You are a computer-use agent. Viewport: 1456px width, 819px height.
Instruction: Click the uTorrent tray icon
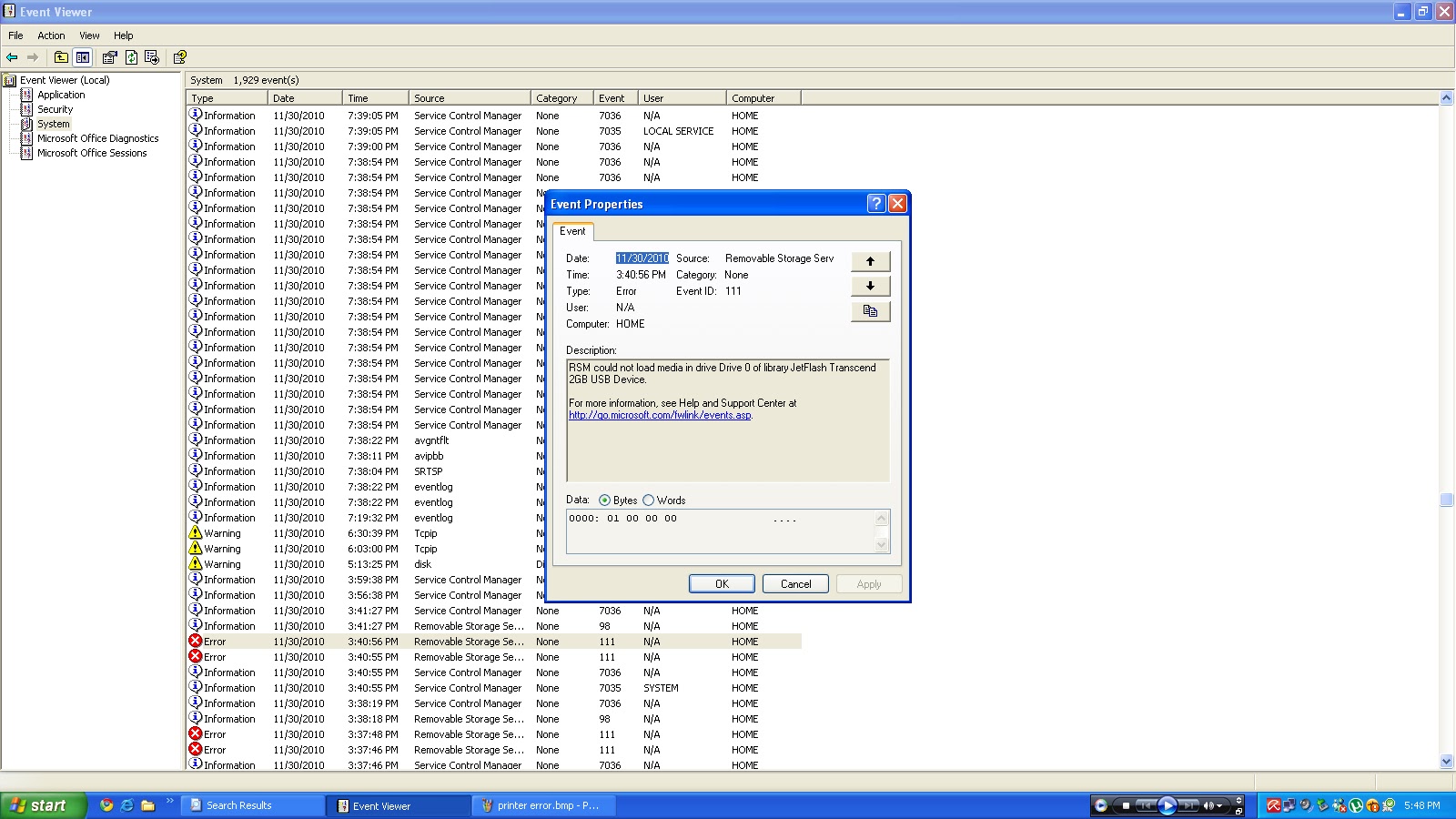(x=1356, y=805)
